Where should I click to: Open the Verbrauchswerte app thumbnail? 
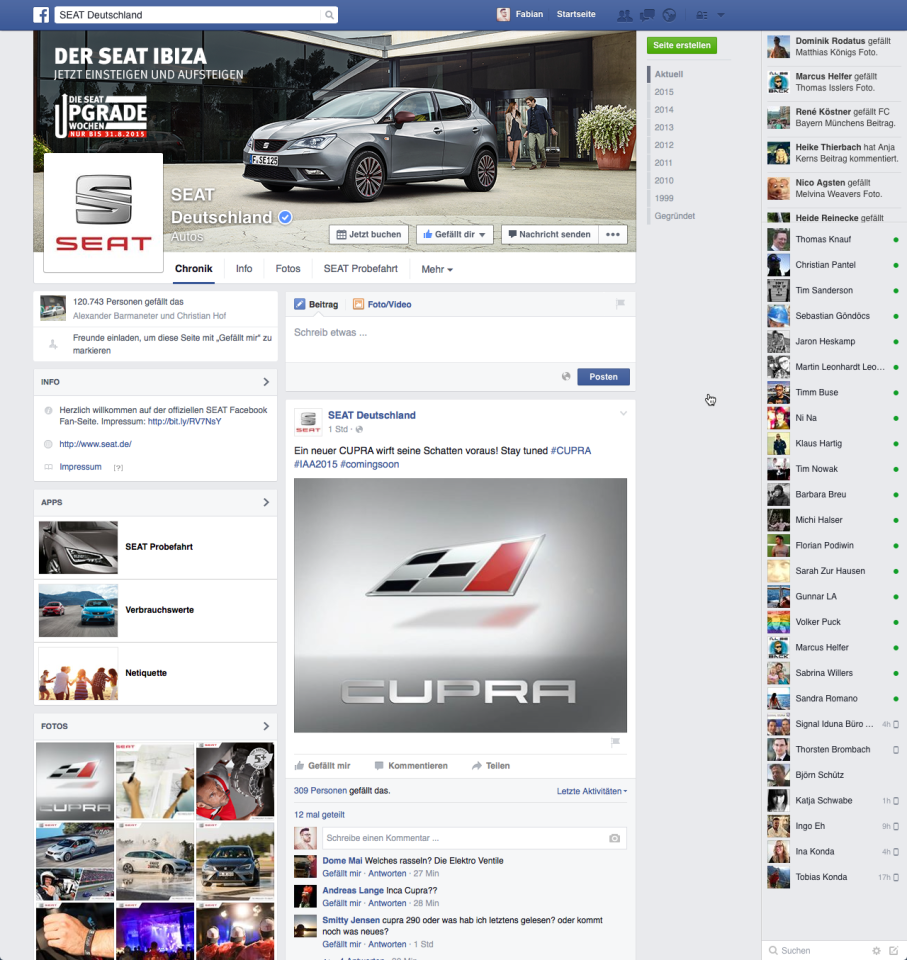[78, 610]
